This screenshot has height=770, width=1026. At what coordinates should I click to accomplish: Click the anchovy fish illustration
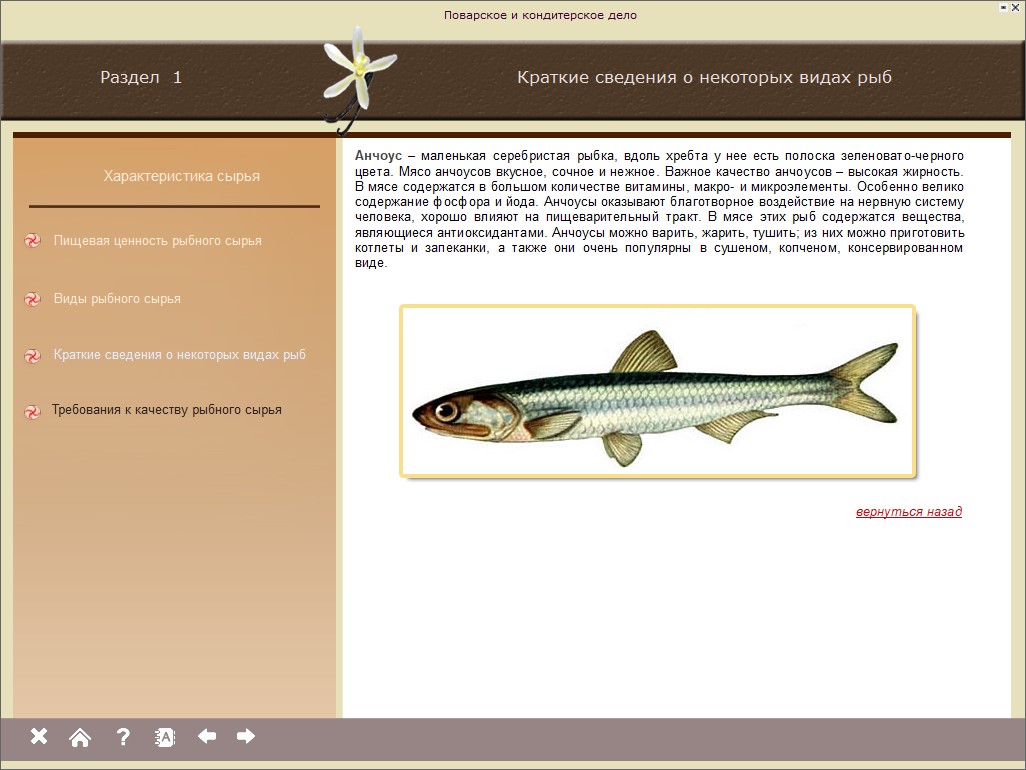[657, 391]
